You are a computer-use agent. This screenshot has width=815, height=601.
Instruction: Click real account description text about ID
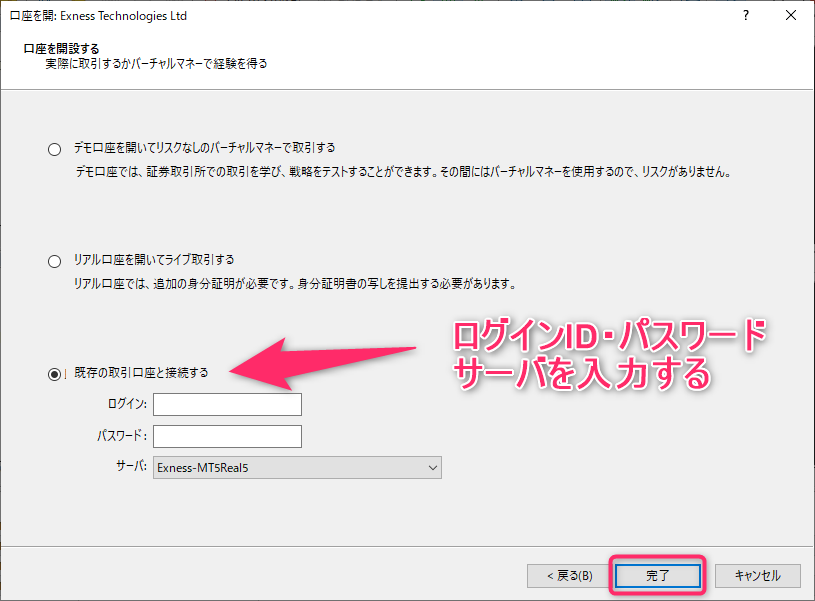point(295,284)
